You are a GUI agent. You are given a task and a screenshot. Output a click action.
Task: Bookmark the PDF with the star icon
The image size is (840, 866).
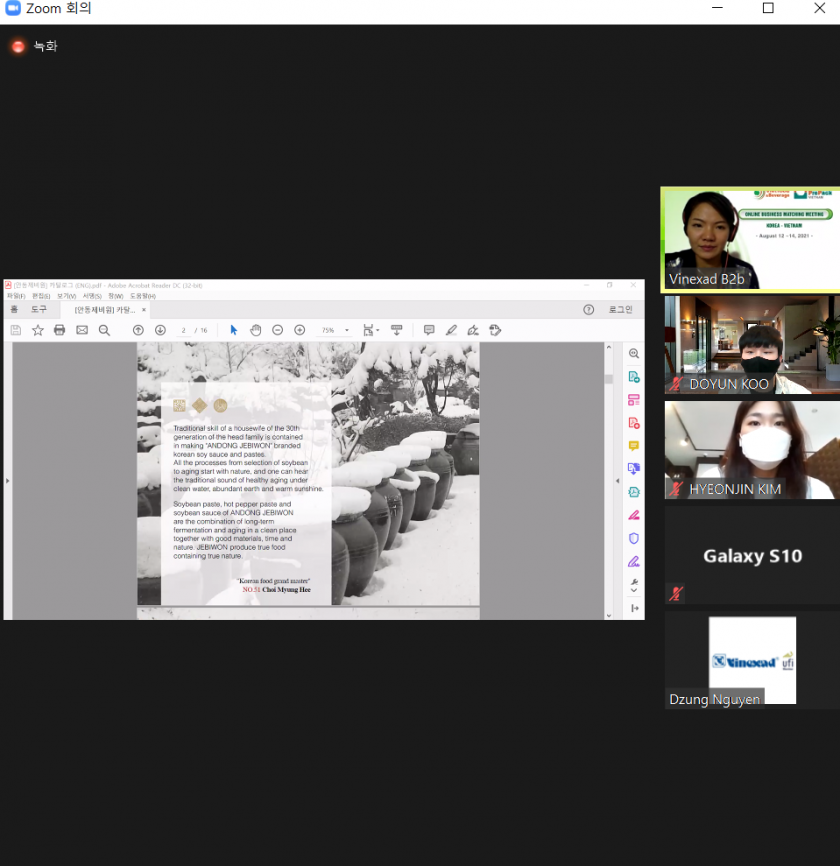pyautogui.click(x=38, y=330)
